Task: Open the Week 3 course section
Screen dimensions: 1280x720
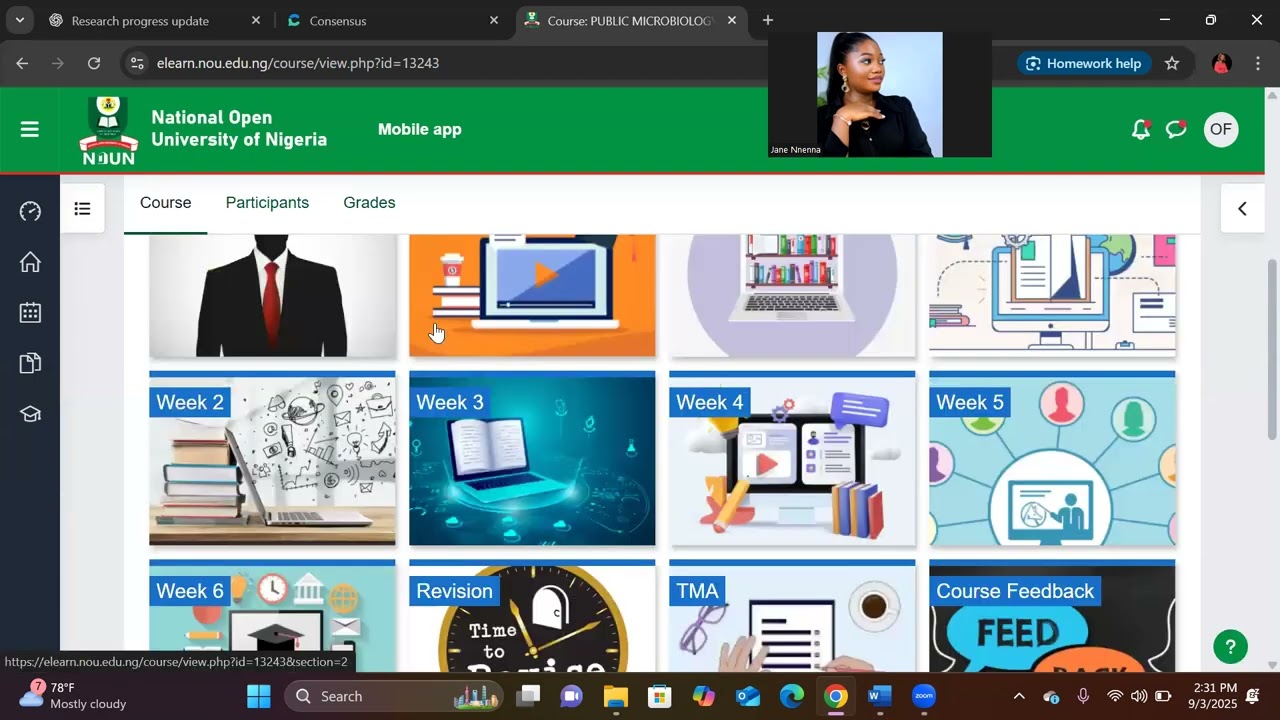Action: pyautogui.click(x=532, y=459)
